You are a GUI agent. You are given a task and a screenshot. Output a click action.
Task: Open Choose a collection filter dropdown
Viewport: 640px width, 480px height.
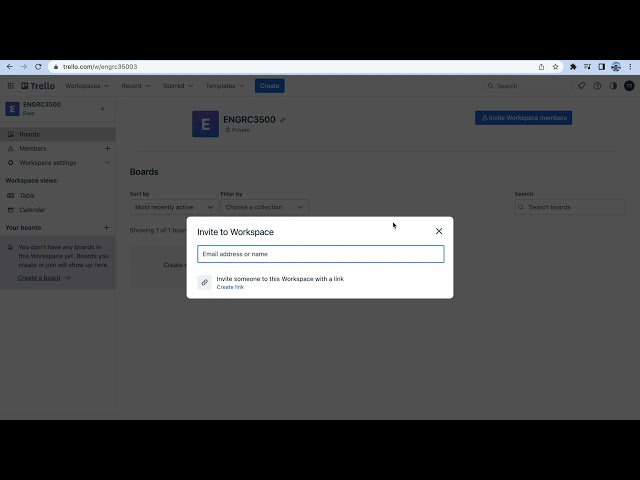click(x=264, y=207)
